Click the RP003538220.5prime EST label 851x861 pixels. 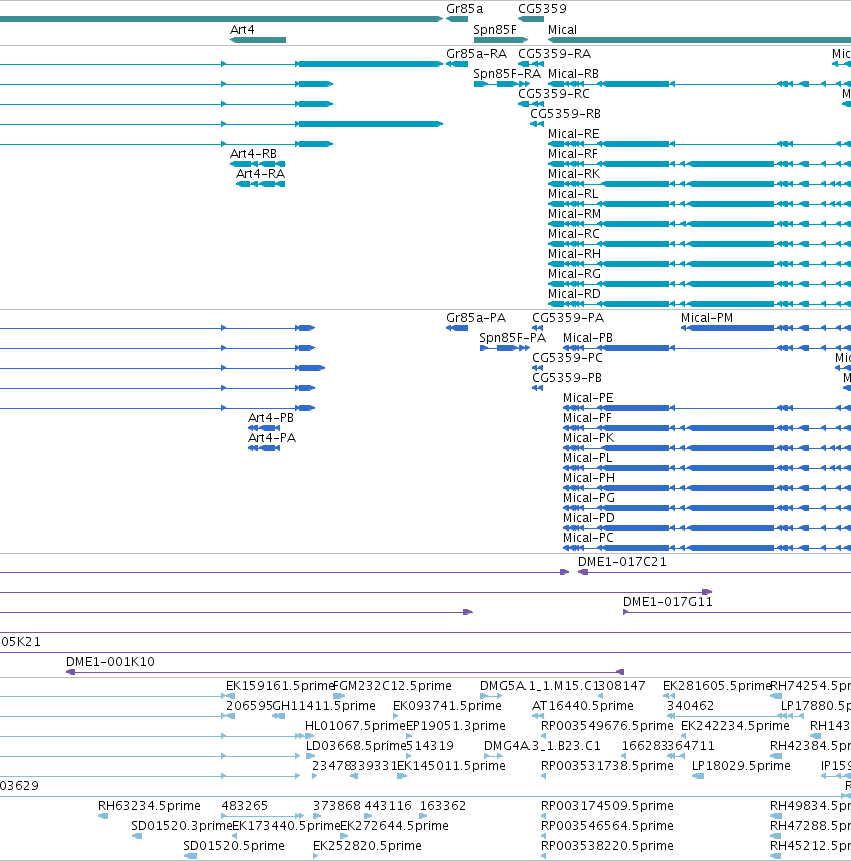point(607,846)
